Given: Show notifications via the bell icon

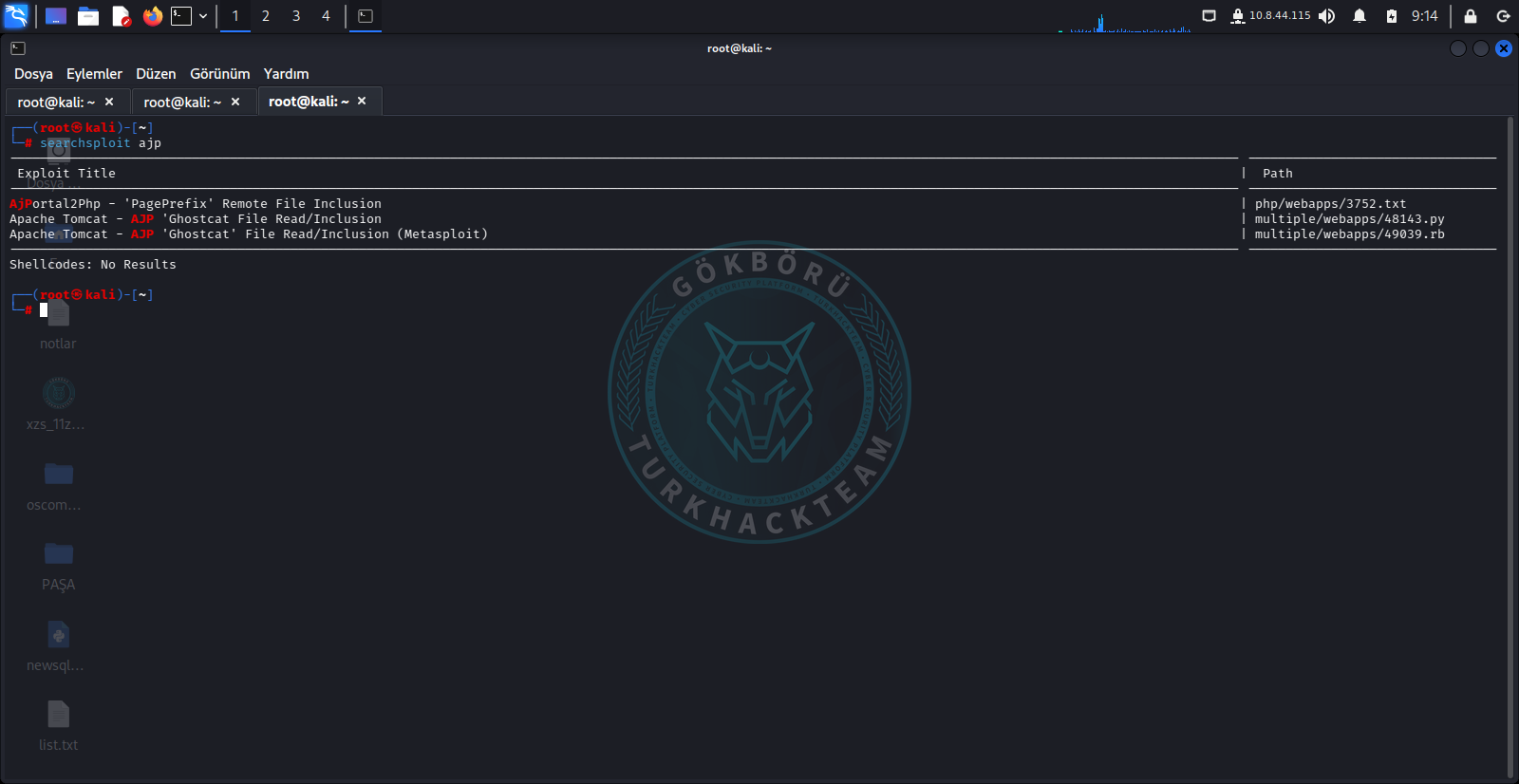Looking at the screenshot, I should [x=1360, y=16].
